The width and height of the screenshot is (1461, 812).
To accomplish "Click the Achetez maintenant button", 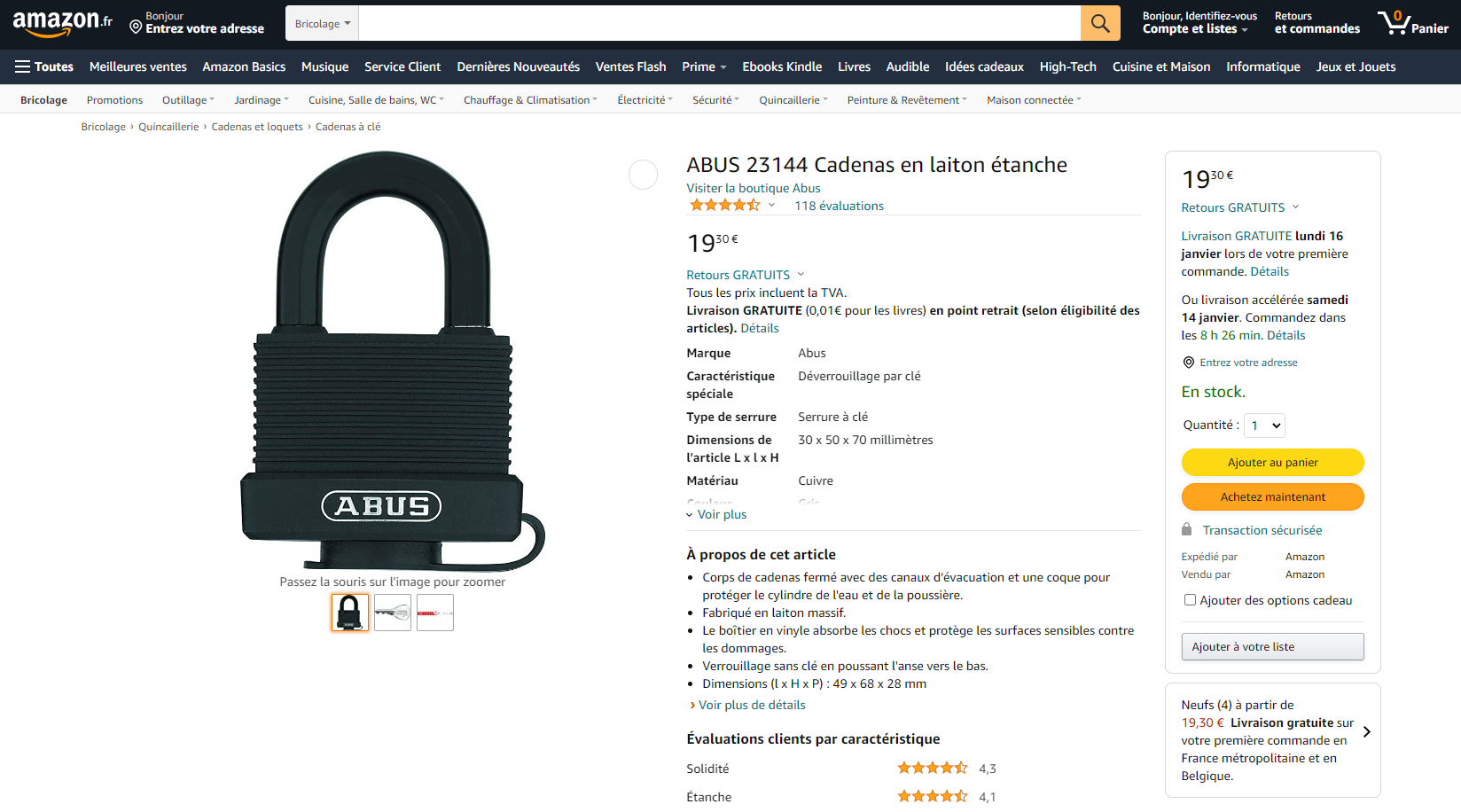I will (x=1272, y=496).
